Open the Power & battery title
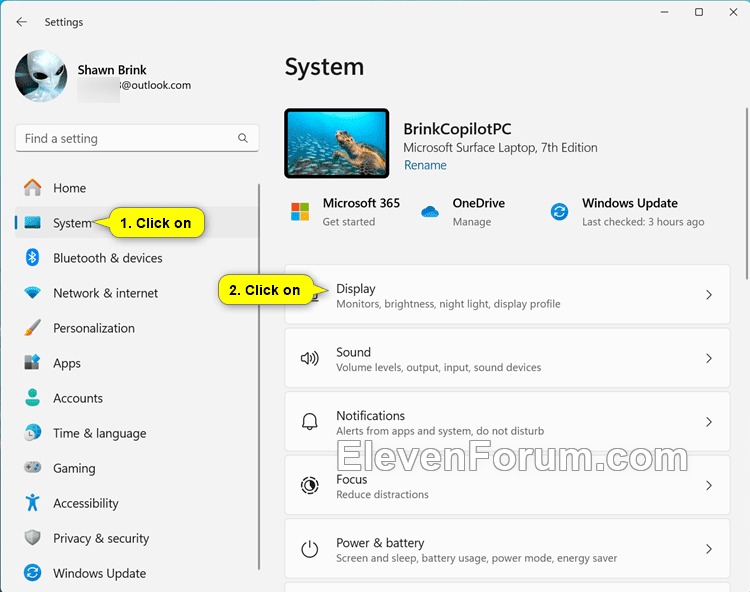The height and width of the screenshot is (592, 750). tap(380, 543)
